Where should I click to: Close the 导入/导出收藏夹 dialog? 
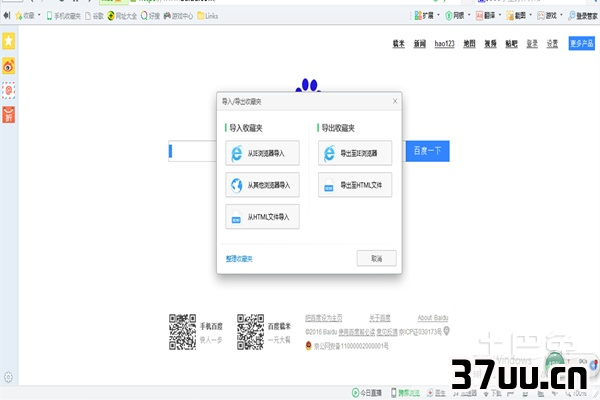395,101
